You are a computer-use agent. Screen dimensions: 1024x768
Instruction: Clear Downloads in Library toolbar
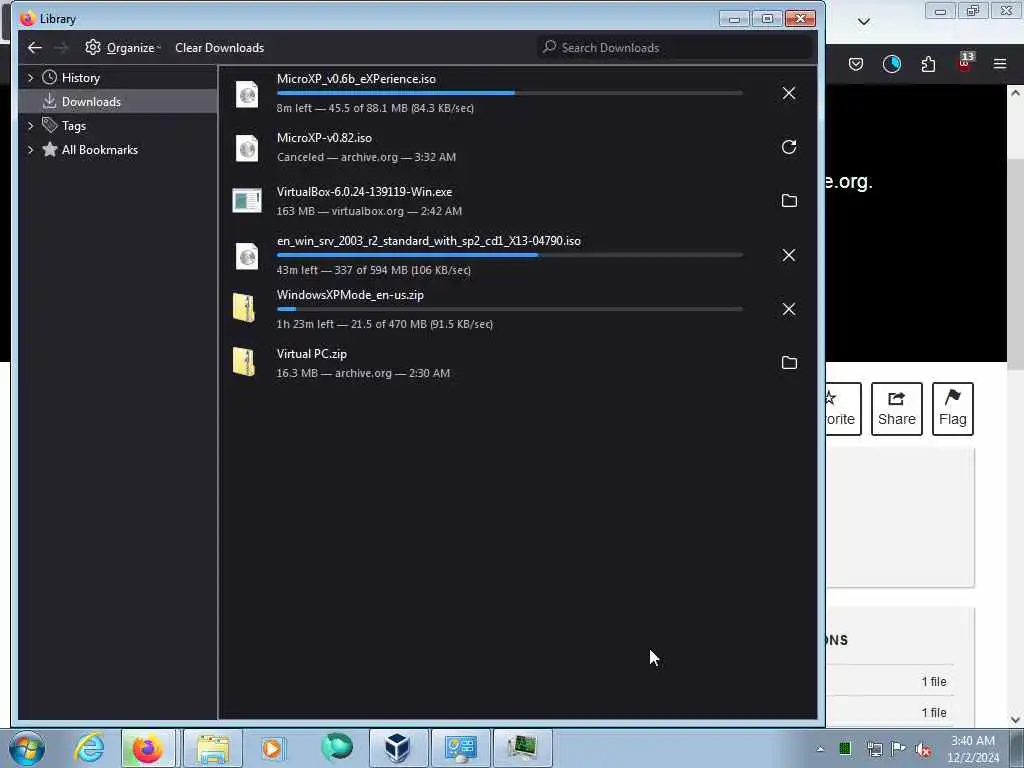click(x=219, y=48)
